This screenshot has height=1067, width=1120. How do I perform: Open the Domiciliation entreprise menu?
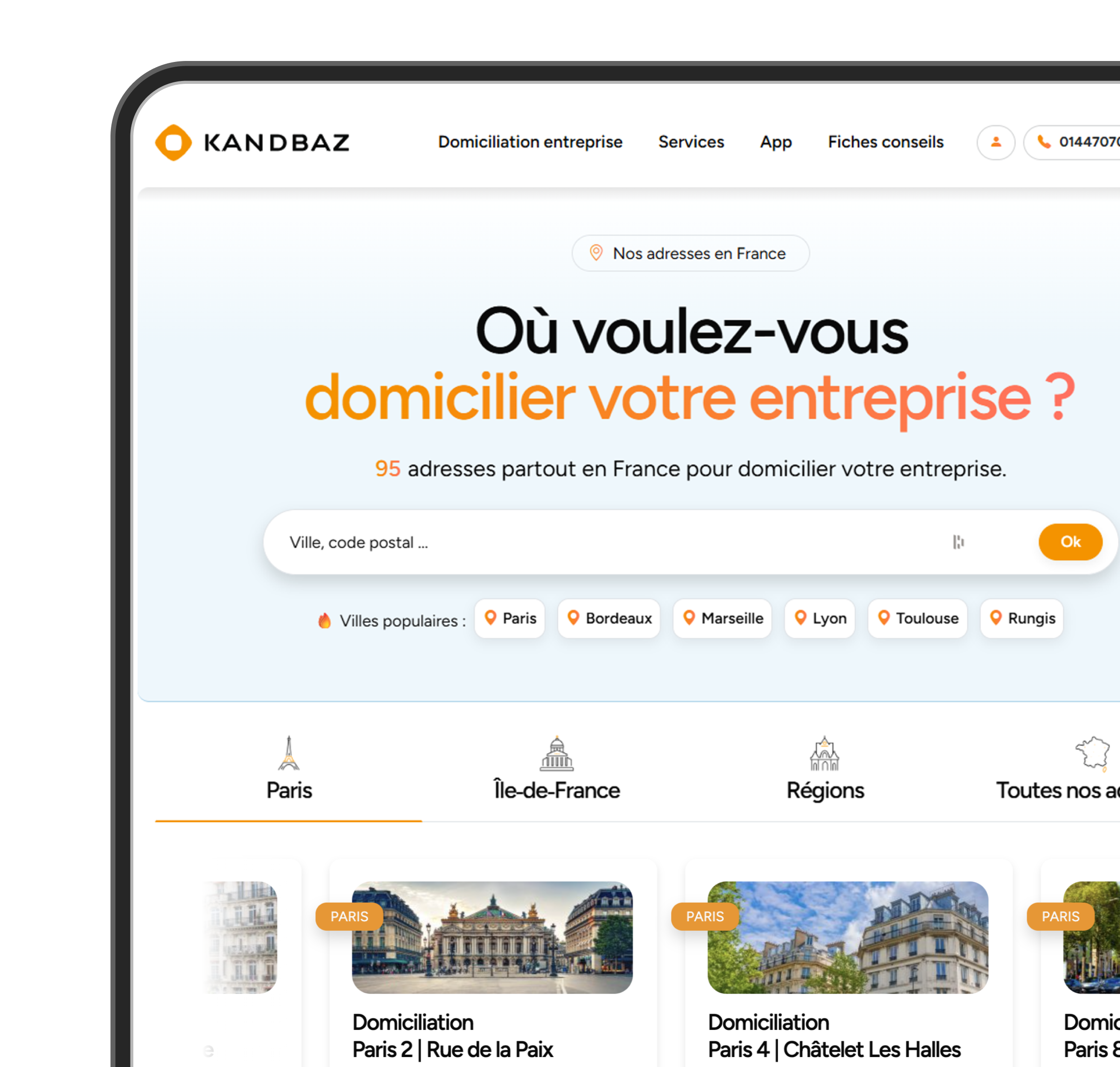(530, 142)
